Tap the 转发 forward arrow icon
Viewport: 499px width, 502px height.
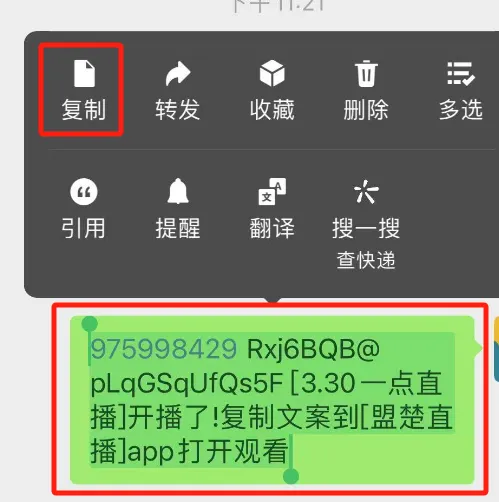coord(178,73)
